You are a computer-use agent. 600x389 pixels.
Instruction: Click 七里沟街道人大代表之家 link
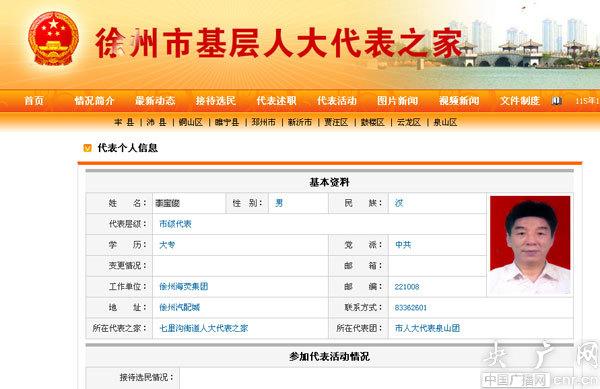coord(204,328)
